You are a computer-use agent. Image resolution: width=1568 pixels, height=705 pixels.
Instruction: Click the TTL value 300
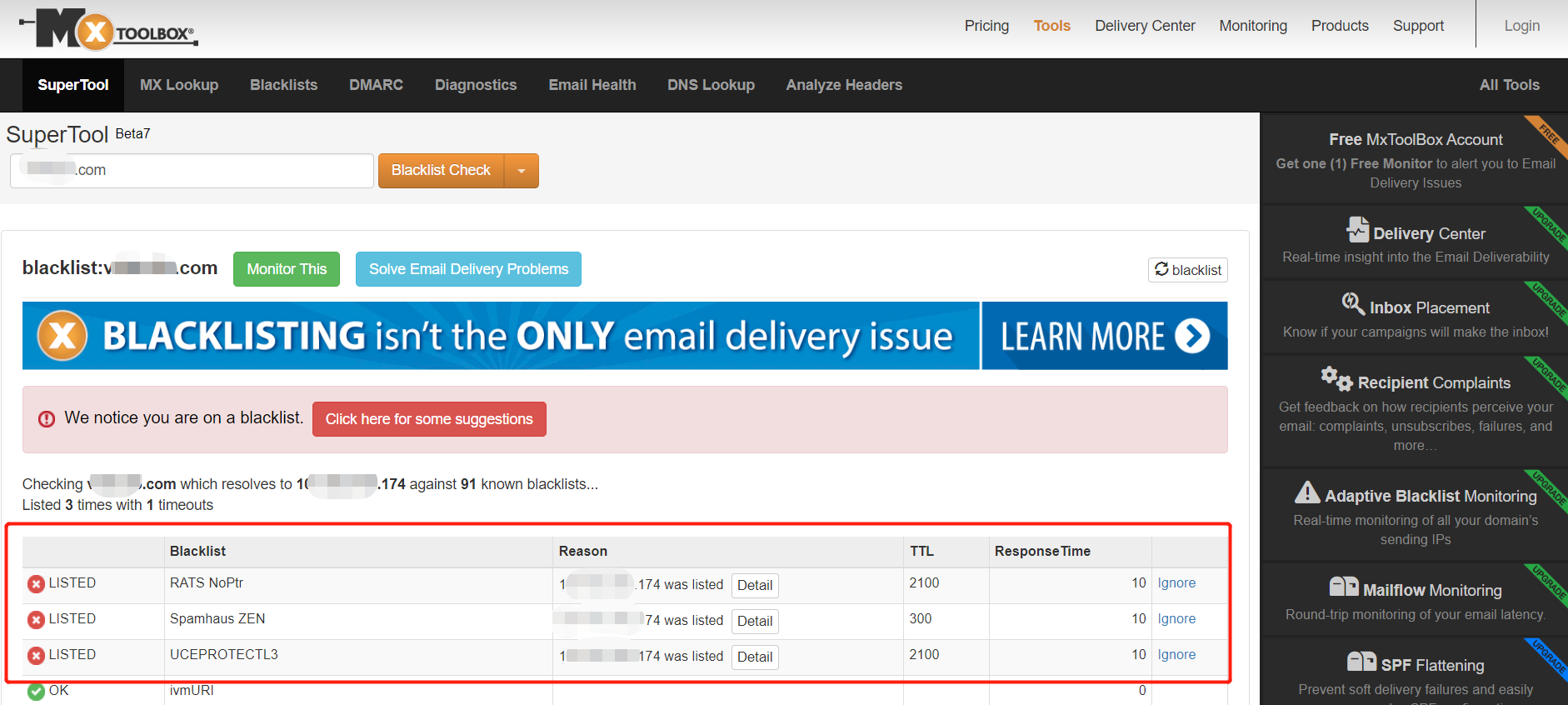[x=921, y=619]
